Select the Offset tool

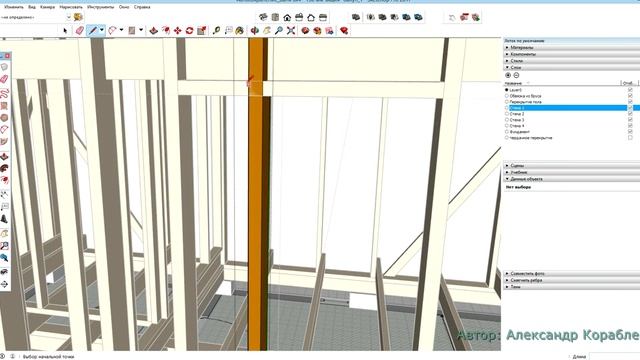coord(166,31)
